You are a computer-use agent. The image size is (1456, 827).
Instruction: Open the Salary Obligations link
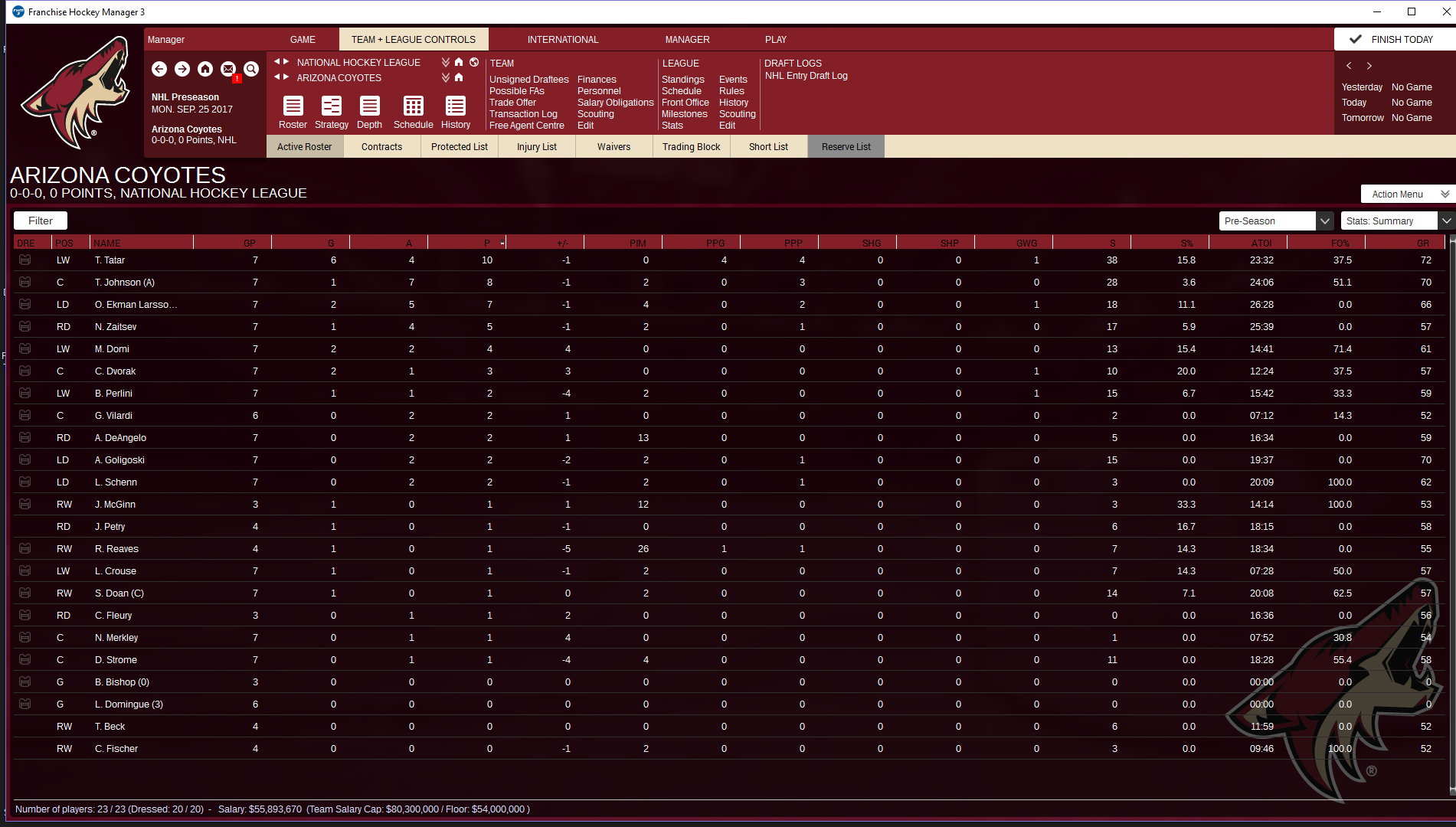click(616, 103)
